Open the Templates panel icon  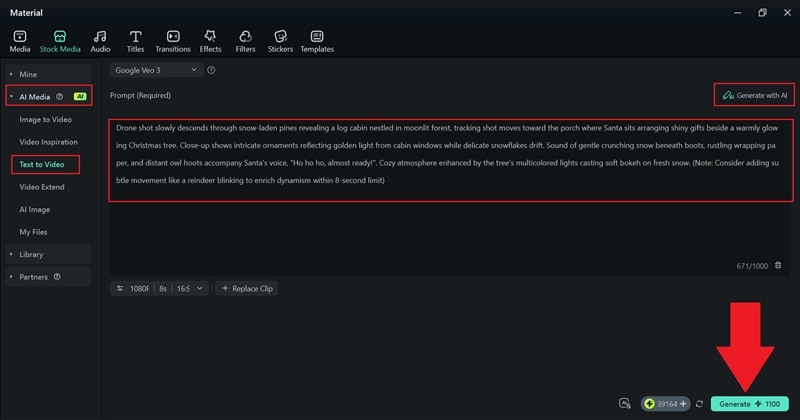(x=317, y=41)
